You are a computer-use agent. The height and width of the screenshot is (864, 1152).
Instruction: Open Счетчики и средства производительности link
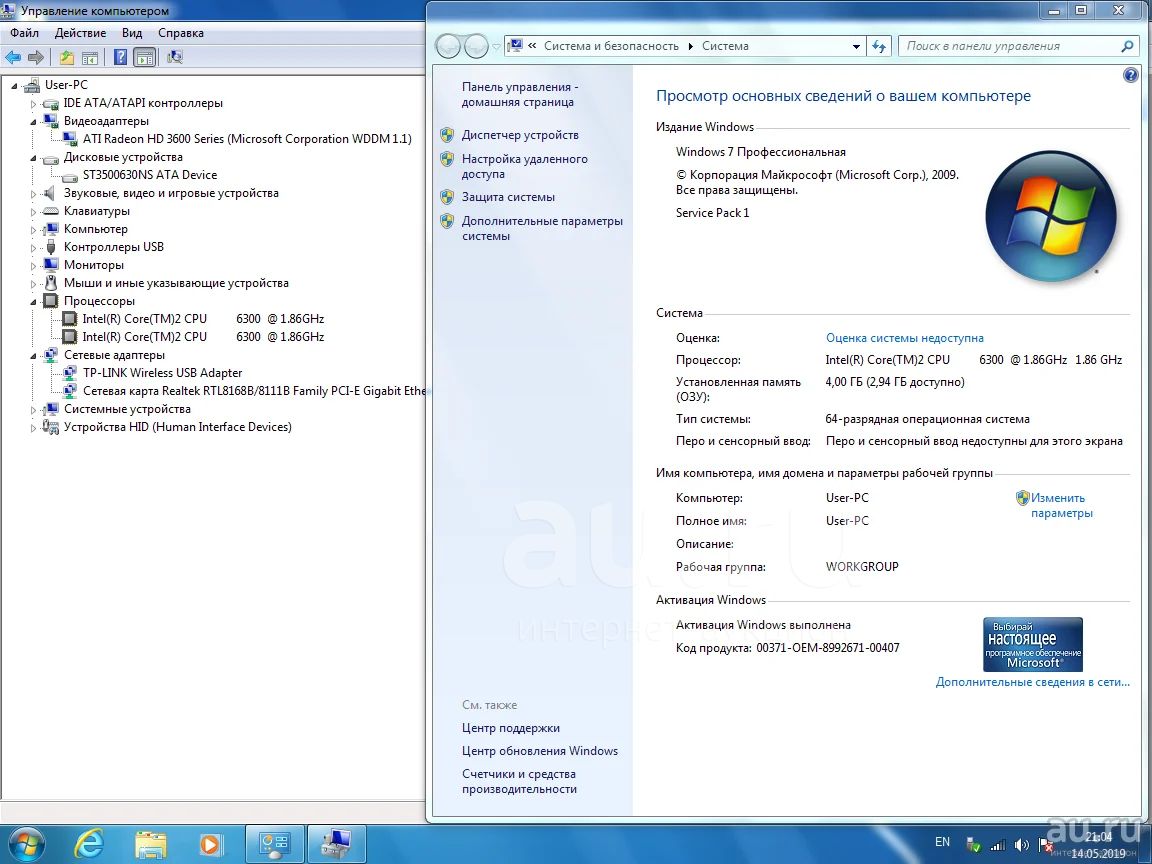click(519, 782)
